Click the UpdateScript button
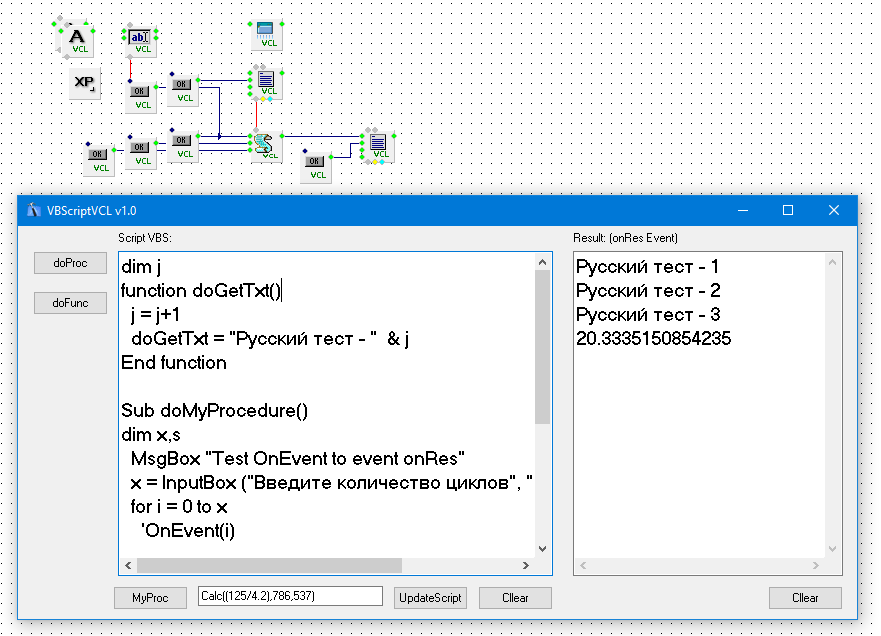The height and width of the screenshot is (636, 881). [x=430, y=598]
